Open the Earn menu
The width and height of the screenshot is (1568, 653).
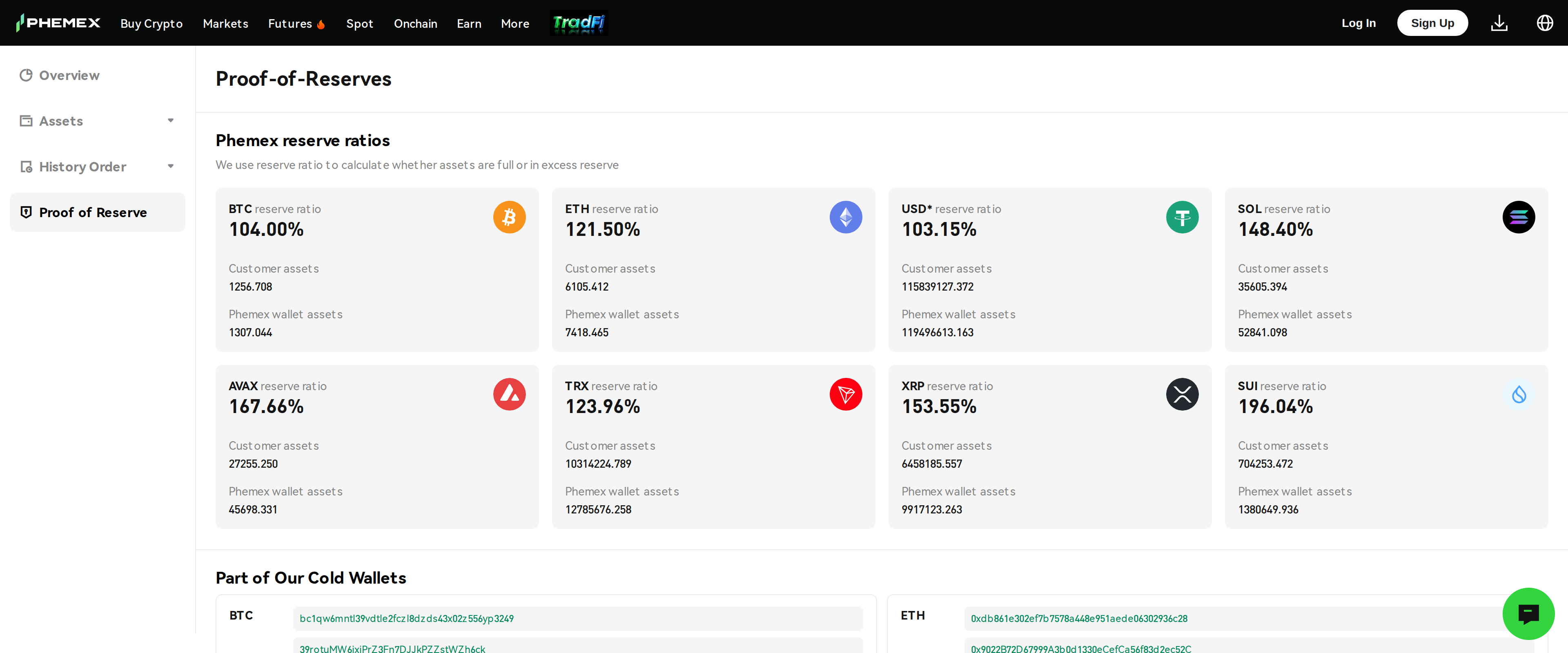[x=469, y=24]
